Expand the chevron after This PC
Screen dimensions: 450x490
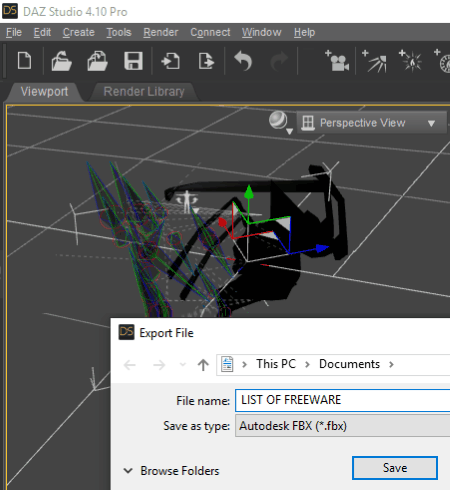click(307, 365)
